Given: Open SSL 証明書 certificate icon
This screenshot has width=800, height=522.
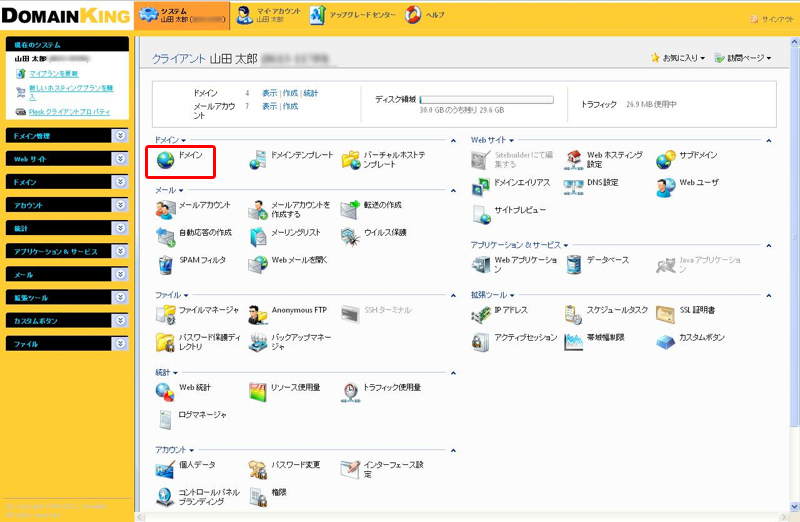Looking at the screenshot, I should tap(665, 315).
